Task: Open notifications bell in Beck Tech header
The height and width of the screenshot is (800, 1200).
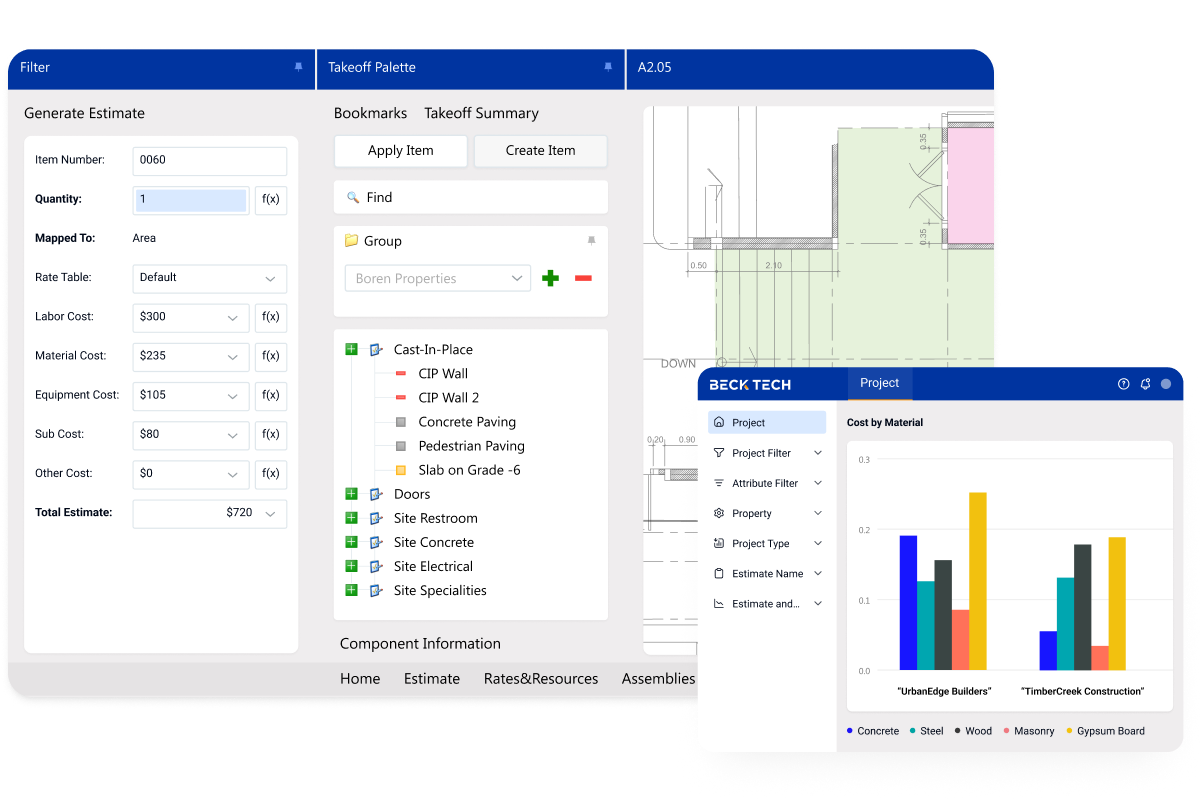Action: 1145,384
